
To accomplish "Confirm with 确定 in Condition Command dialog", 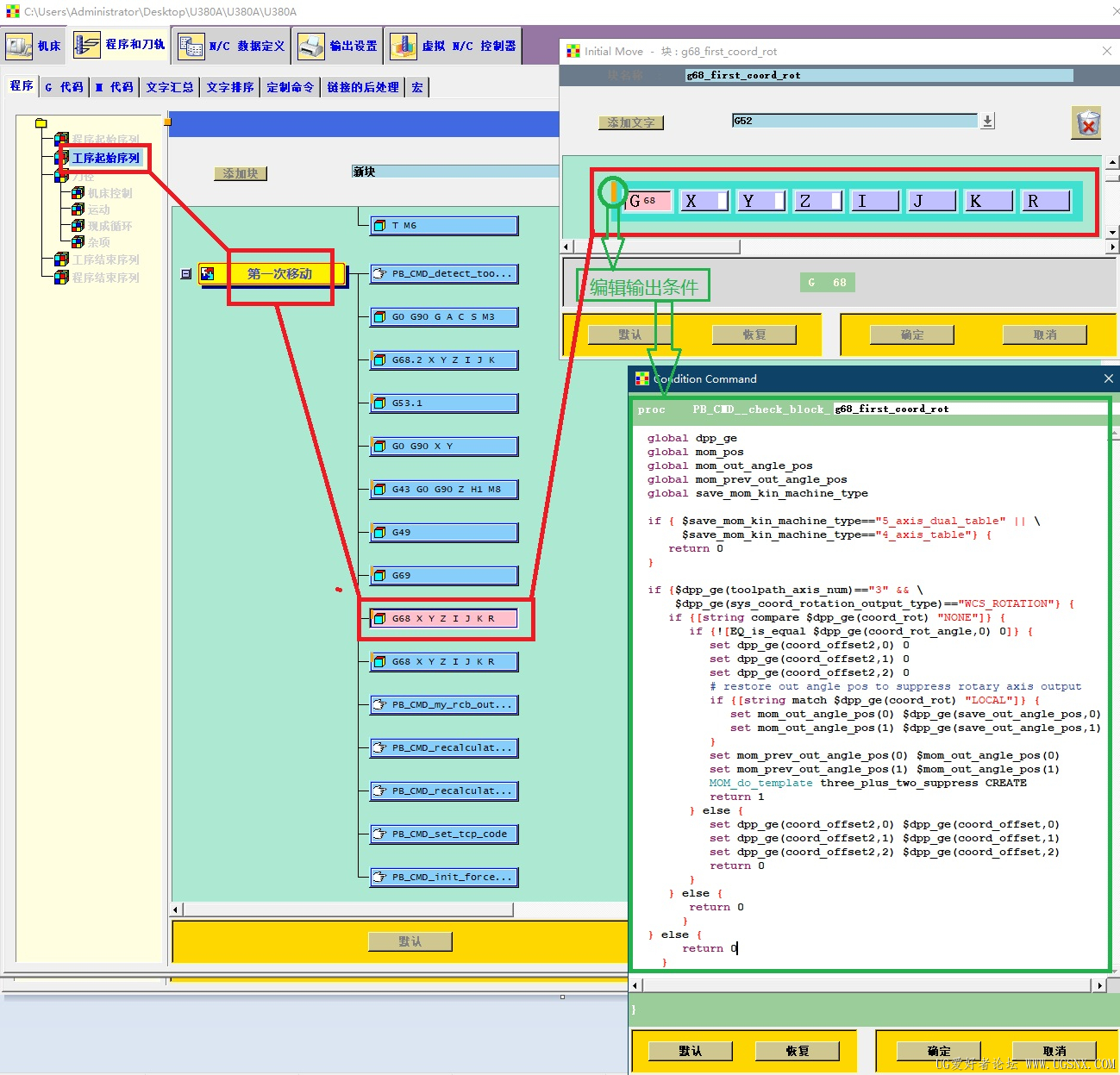I will click(939, 1051).
